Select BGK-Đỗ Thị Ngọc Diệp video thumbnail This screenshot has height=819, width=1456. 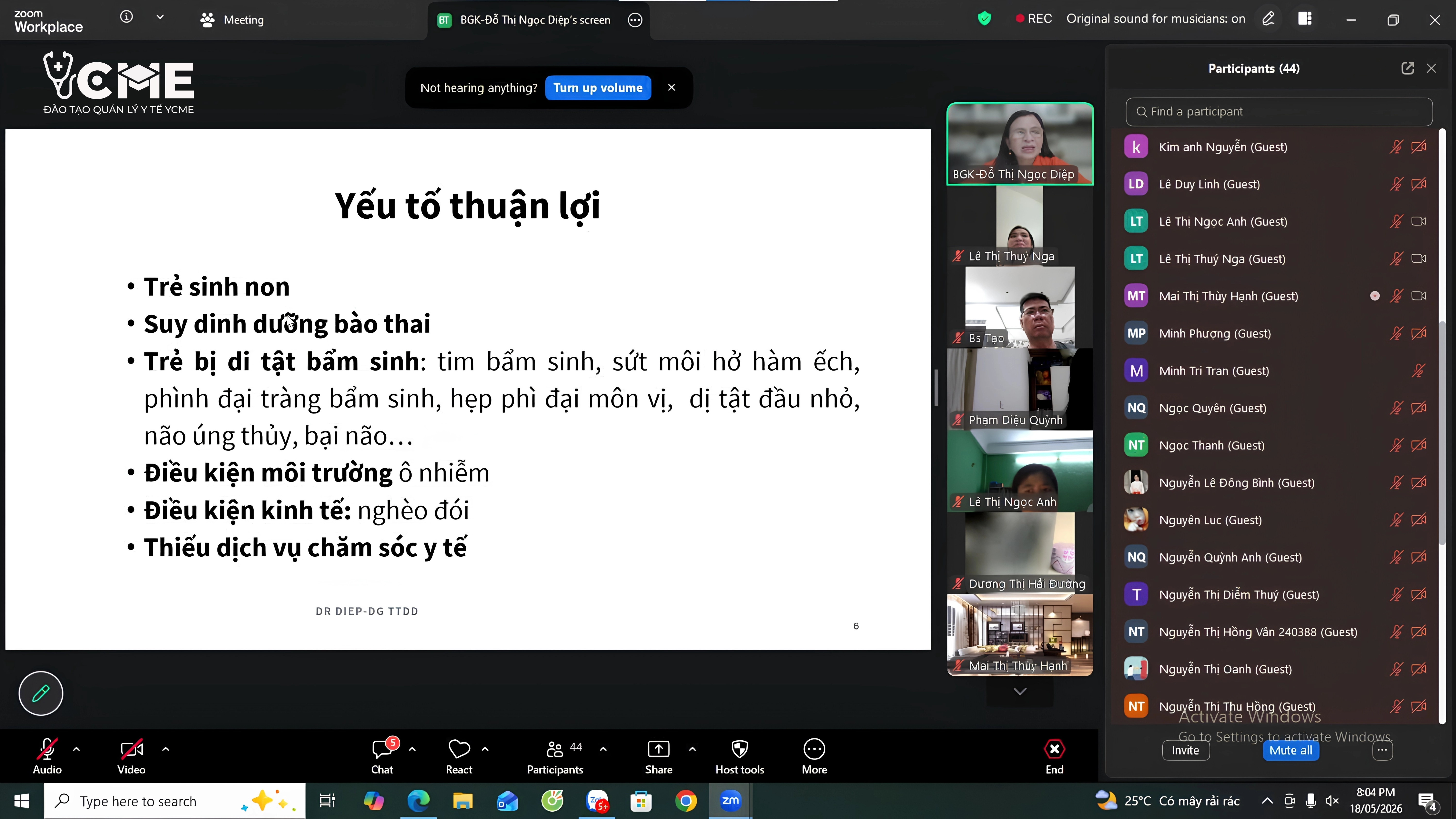(x=1020, y=144)
